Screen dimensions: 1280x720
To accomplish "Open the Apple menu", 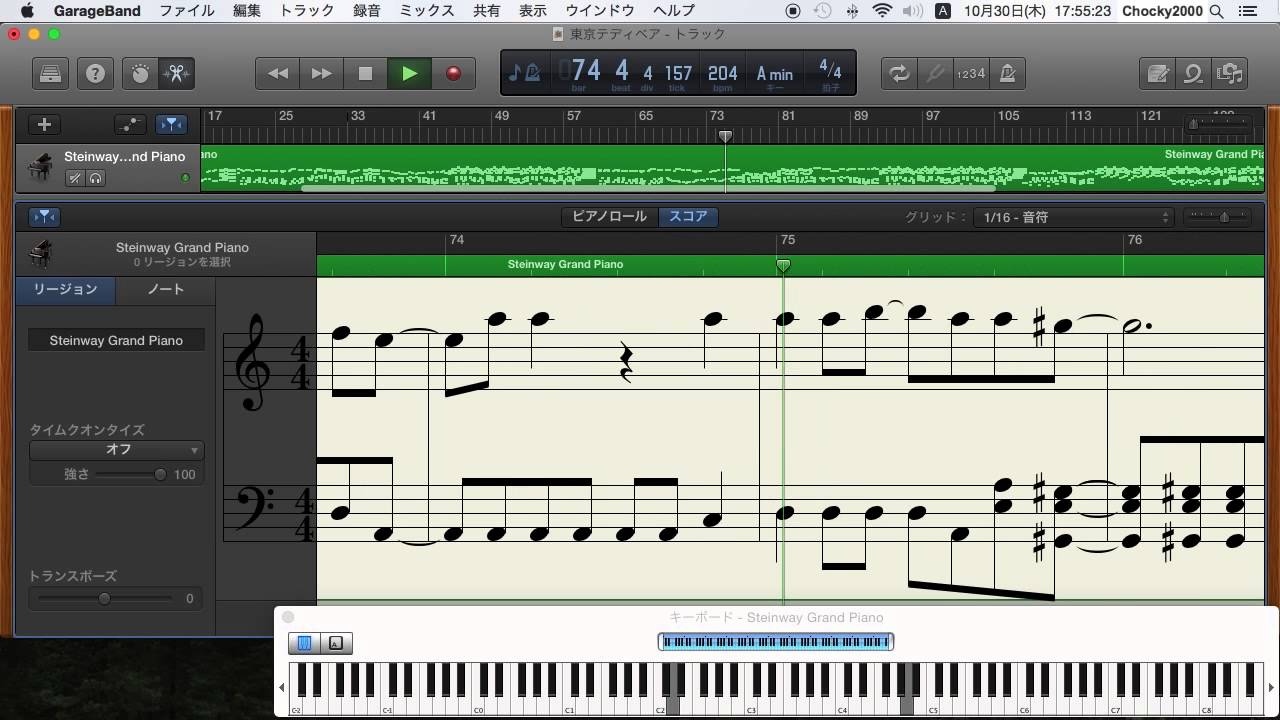I will click(27, 11).
